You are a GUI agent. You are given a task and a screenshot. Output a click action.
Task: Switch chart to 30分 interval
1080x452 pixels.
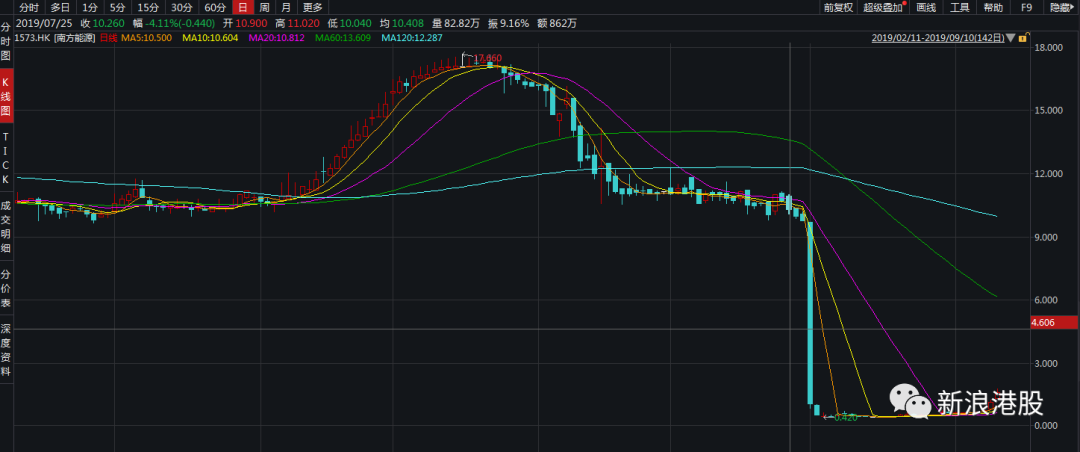(x=182, y=8)
